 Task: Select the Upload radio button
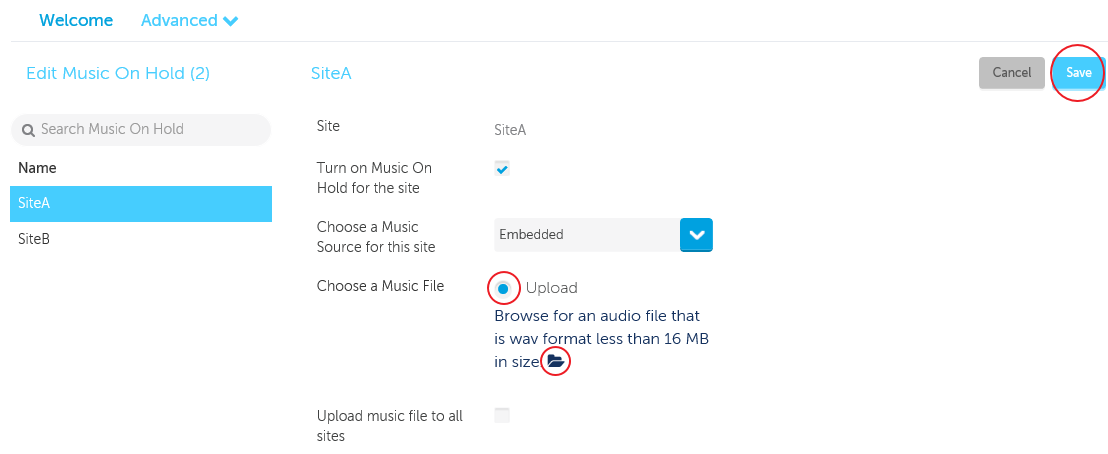tap(503, 288)
